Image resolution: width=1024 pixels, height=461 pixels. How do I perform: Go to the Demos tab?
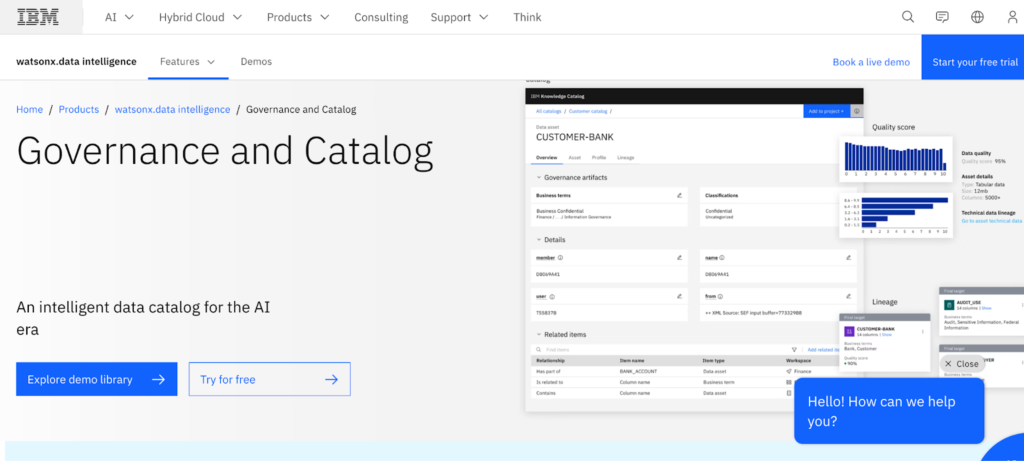(256, 62)
